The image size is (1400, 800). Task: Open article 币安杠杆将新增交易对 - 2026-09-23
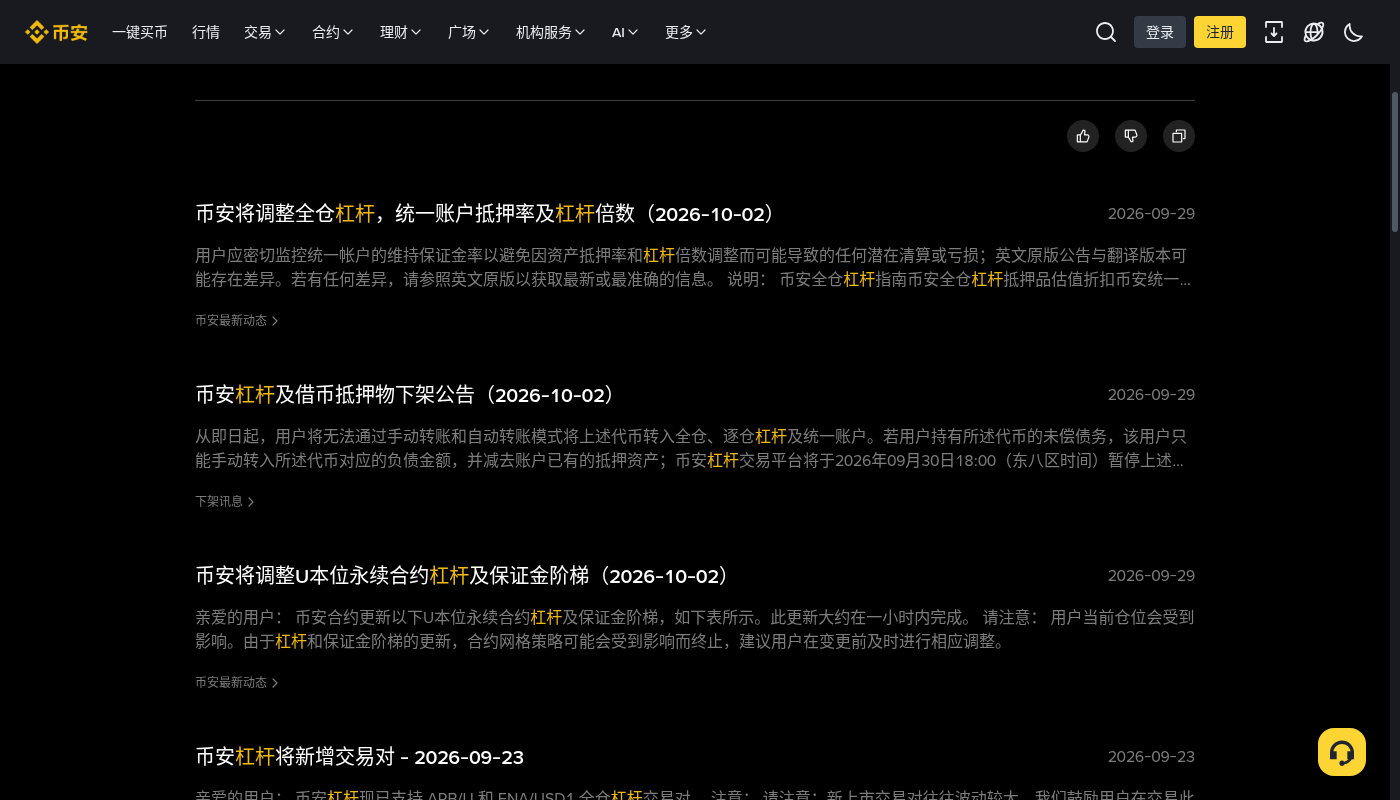tap(360, 757)
